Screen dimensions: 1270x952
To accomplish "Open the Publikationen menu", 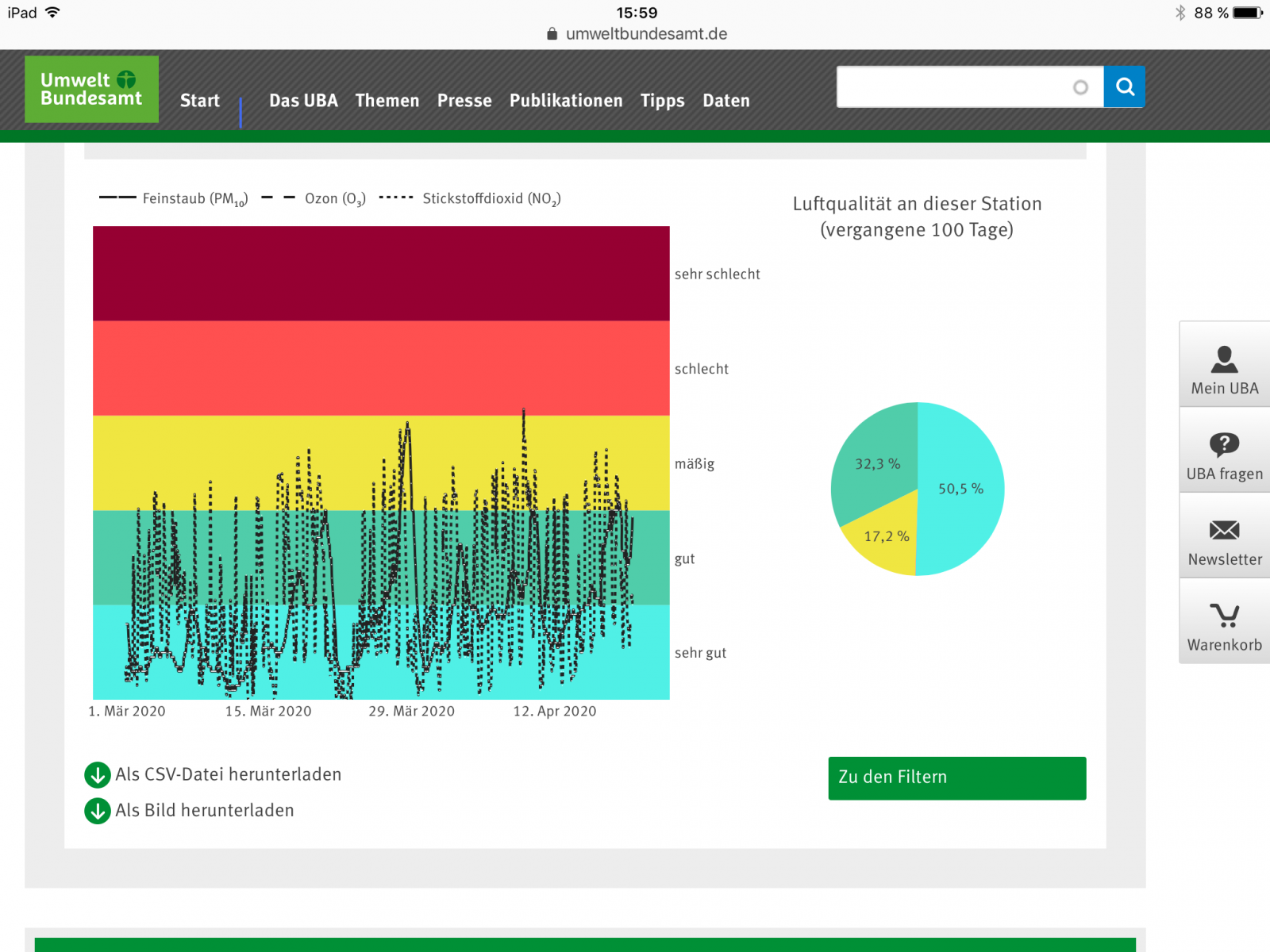I will coord(566,101).
